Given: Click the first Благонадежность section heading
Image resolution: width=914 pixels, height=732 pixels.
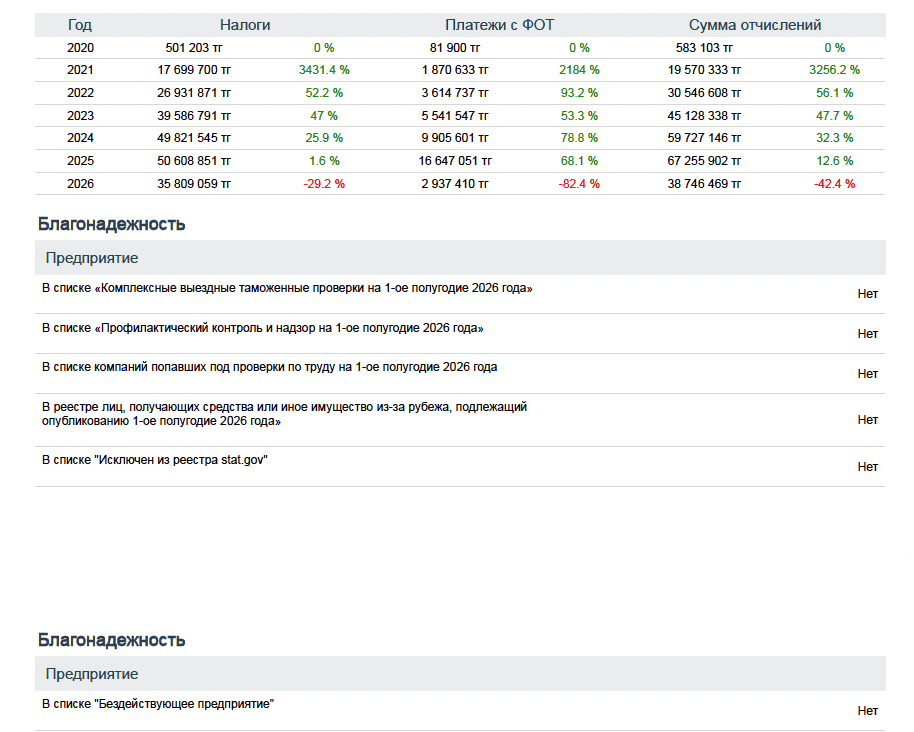Looking at the screenshot, I should (111, 224).
